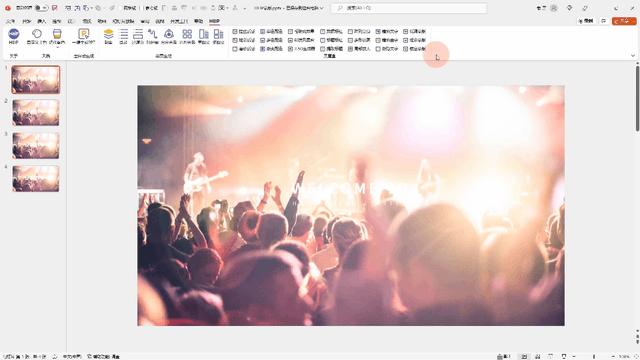The height and width of the screenshot is (360, 640).
Task: Switch to Normal view from the status bar
Action: [524, 356]
